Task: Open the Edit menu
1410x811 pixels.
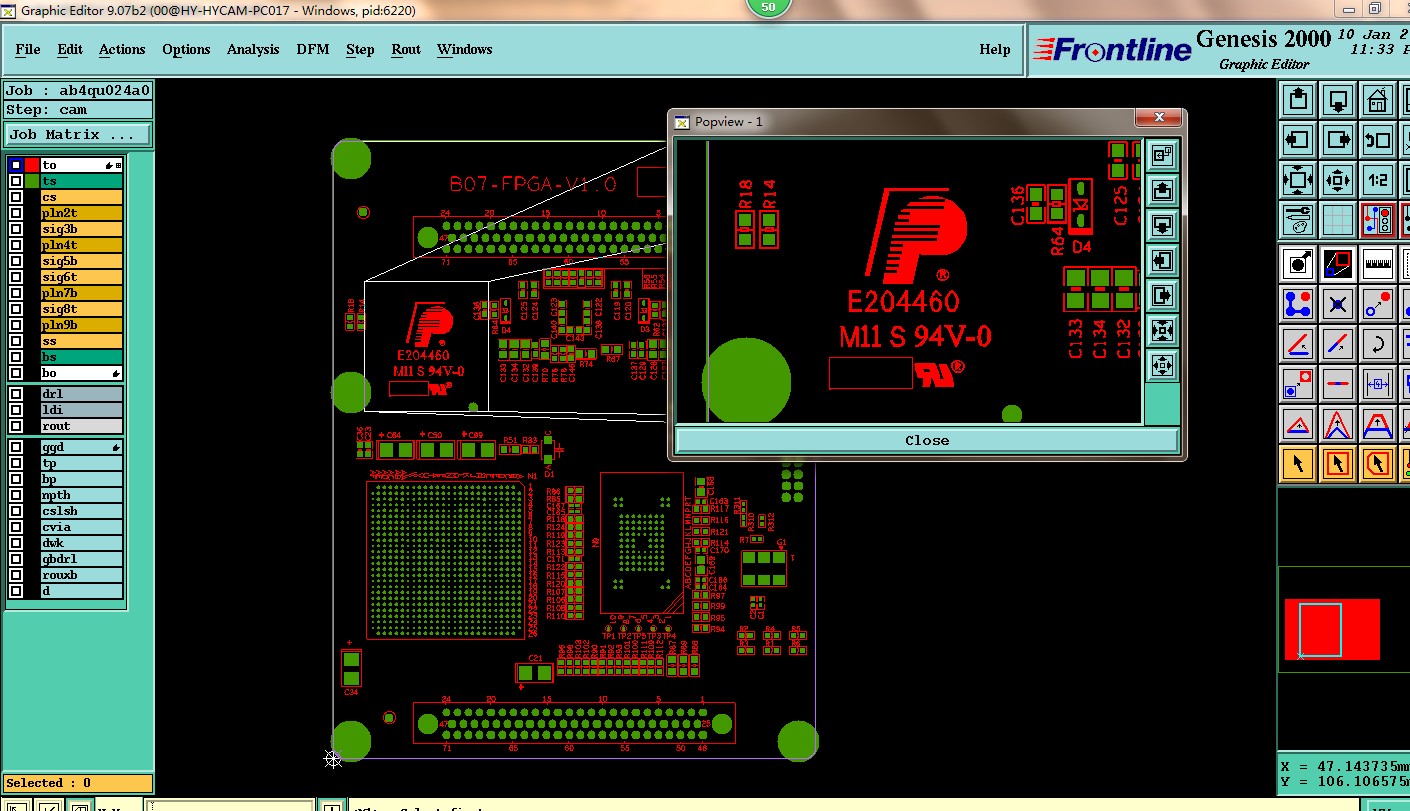Action: [70, 49]
